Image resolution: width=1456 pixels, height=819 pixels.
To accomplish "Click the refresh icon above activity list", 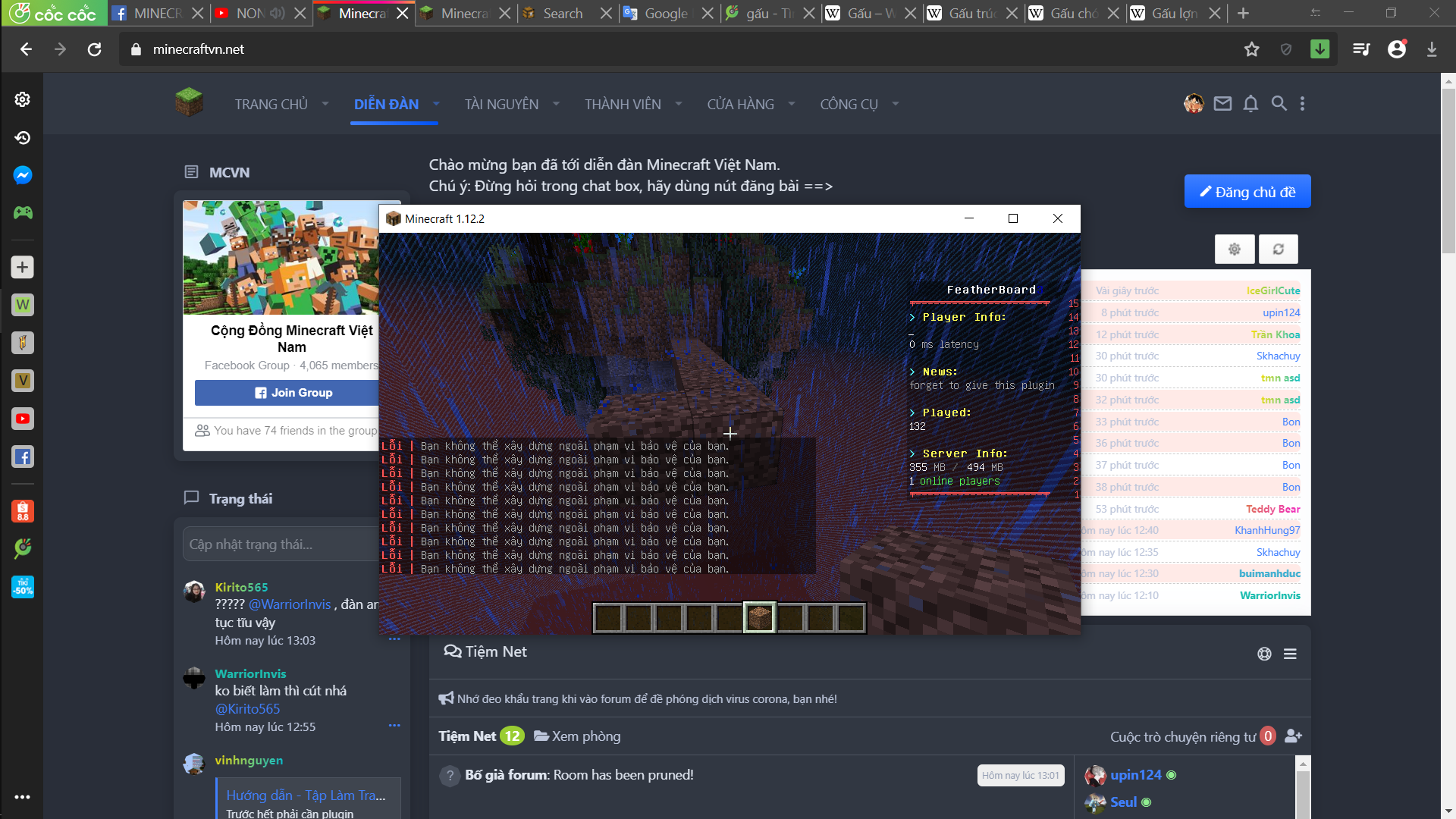I will [x=1278, y=249].
